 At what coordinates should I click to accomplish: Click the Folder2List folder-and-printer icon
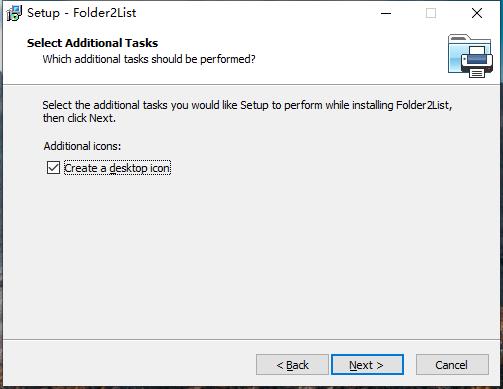470,56
